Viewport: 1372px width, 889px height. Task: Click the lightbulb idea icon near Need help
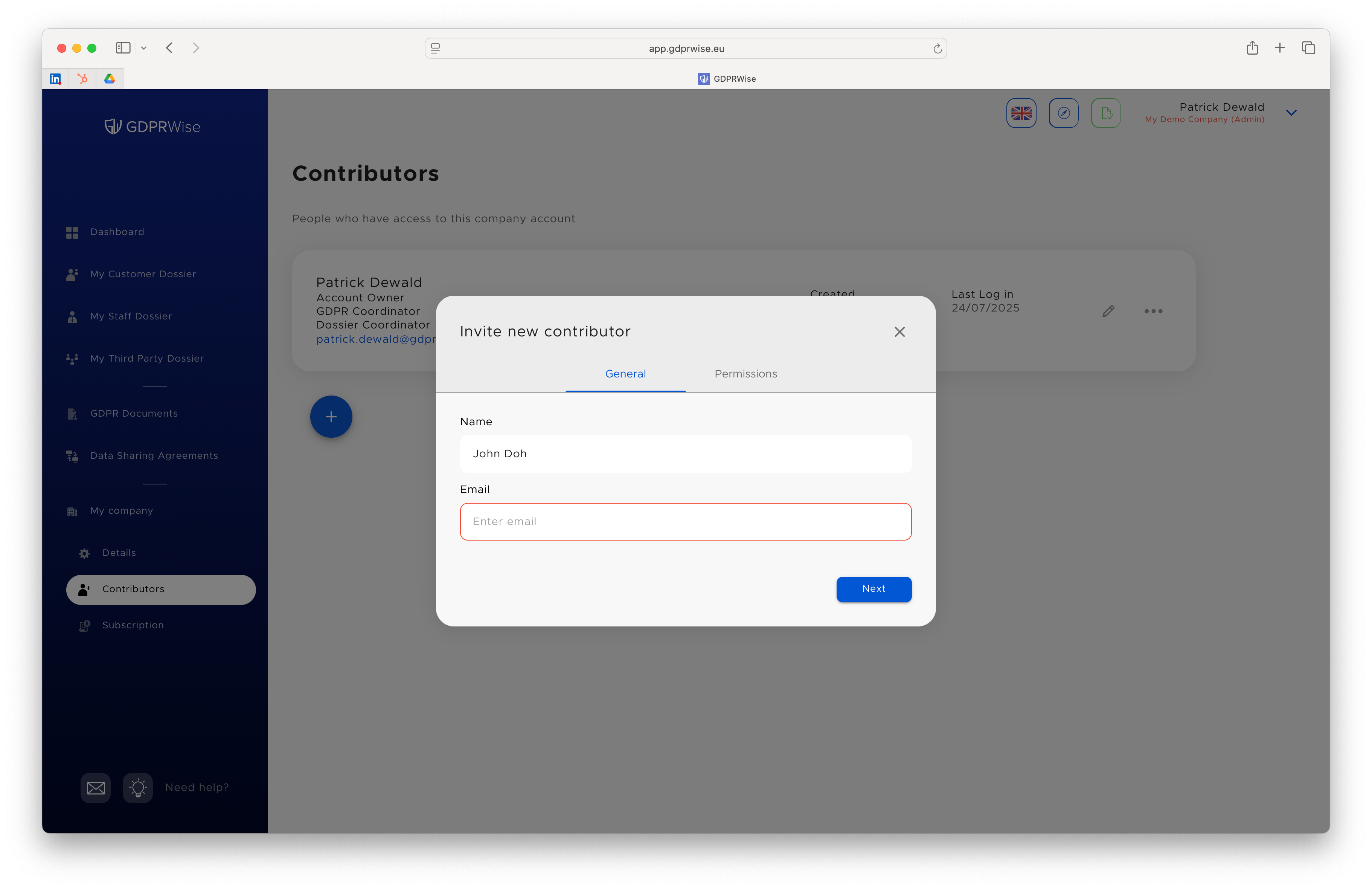pyautogui.click(x=137, y=787)
